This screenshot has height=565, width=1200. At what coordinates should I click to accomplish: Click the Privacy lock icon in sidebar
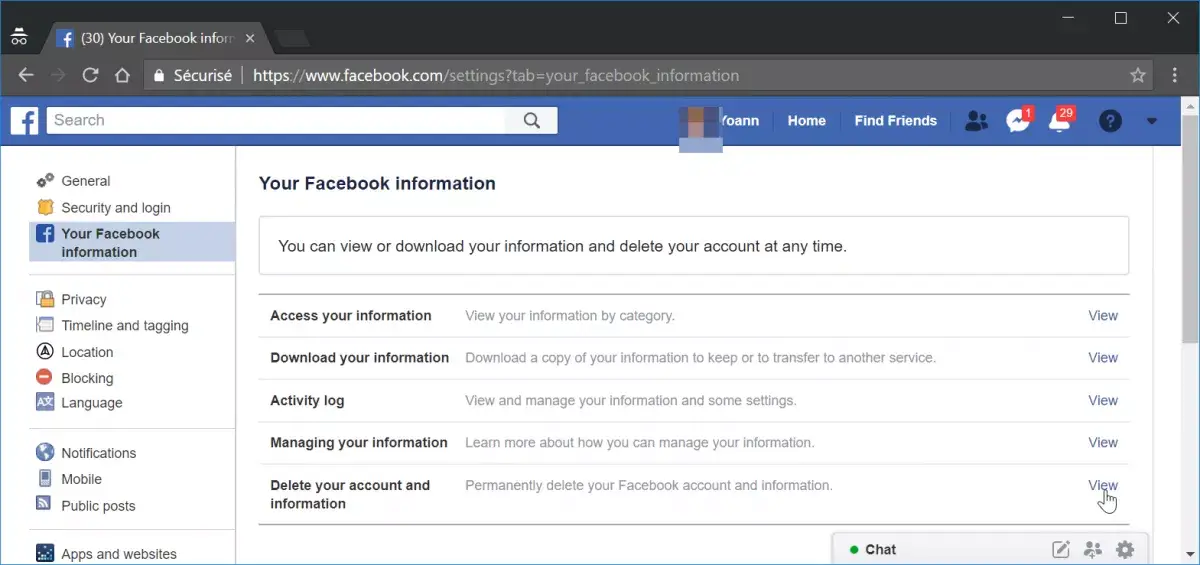pyautogui.click(x=45, y=299)
